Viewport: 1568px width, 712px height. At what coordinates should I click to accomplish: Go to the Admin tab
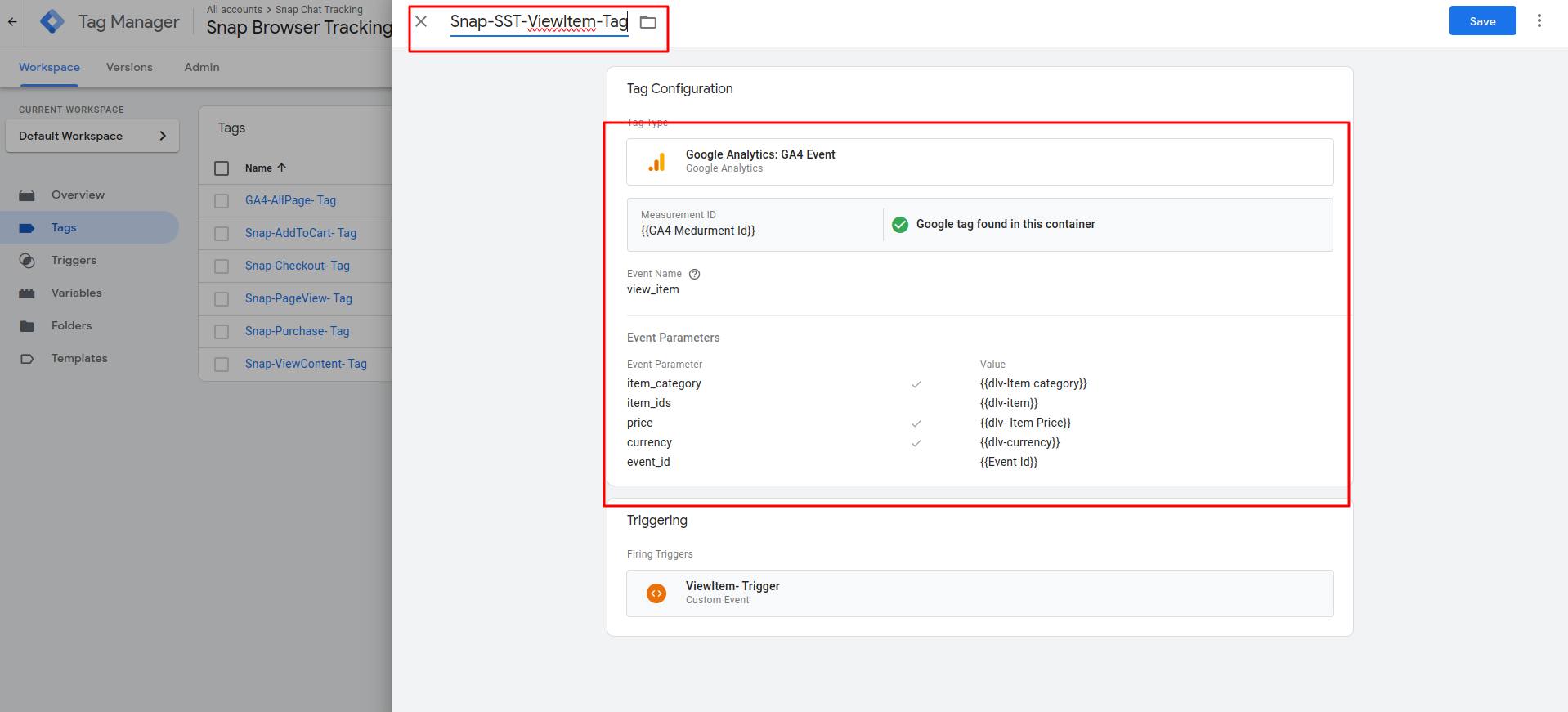[x=202, y=68]
